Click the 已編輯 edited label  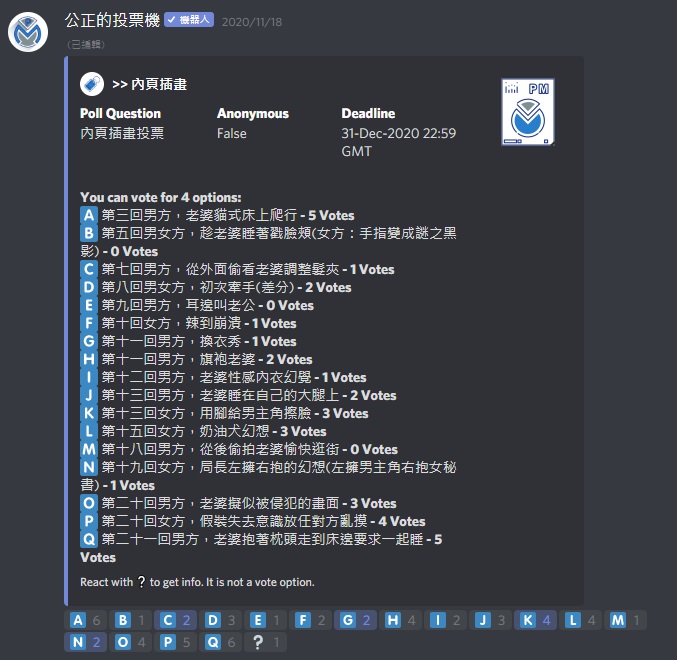click(x=86, y=44)
